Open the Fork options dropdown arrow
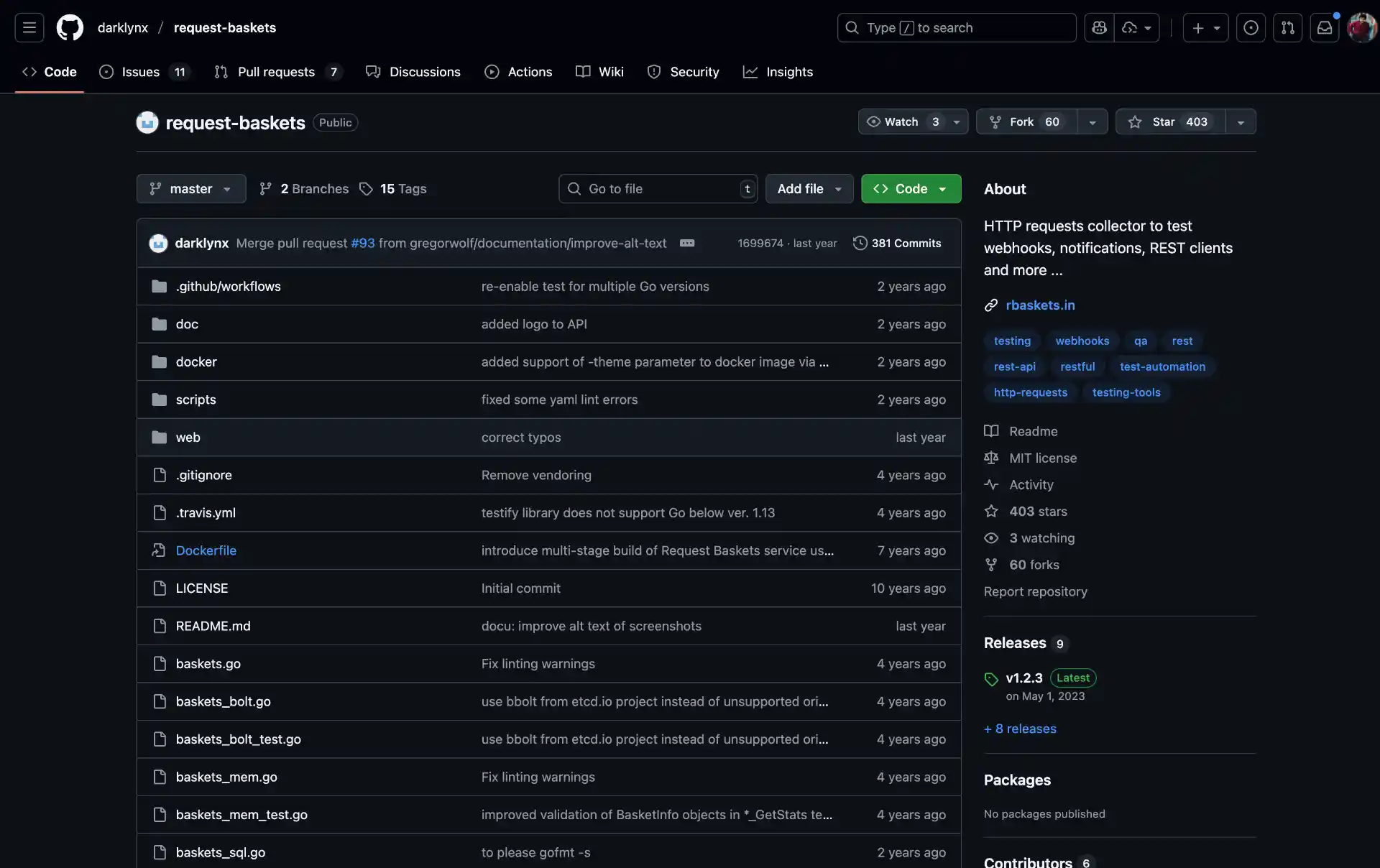The width and height of the screenshot is (1380, 868). 1092,121
